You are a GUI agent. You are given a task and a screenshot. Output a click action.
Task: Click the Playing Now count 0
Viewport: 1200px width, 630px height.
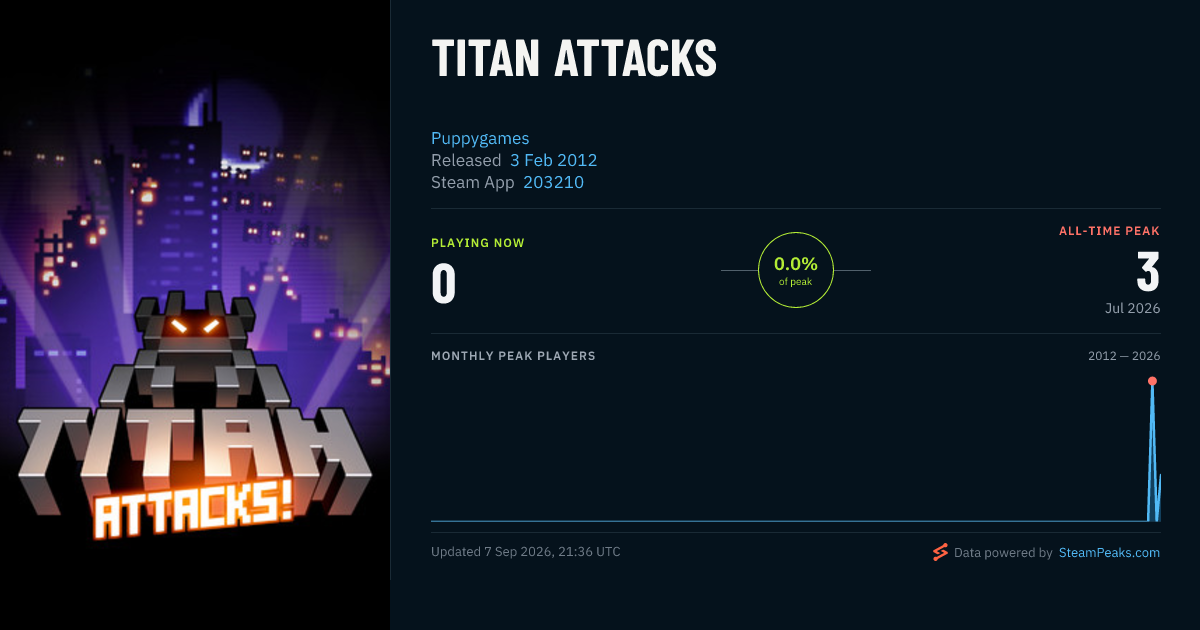coord(444,284)
